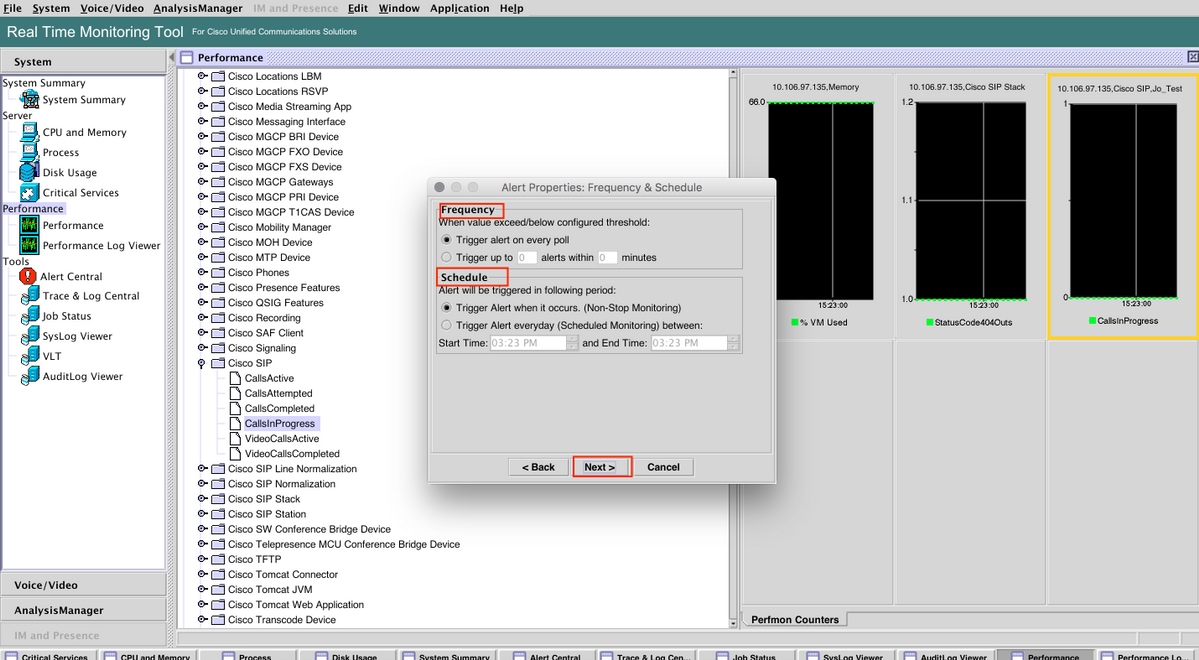
Task: Click the Cisco Recording folder icon
Action: [218, 317]
